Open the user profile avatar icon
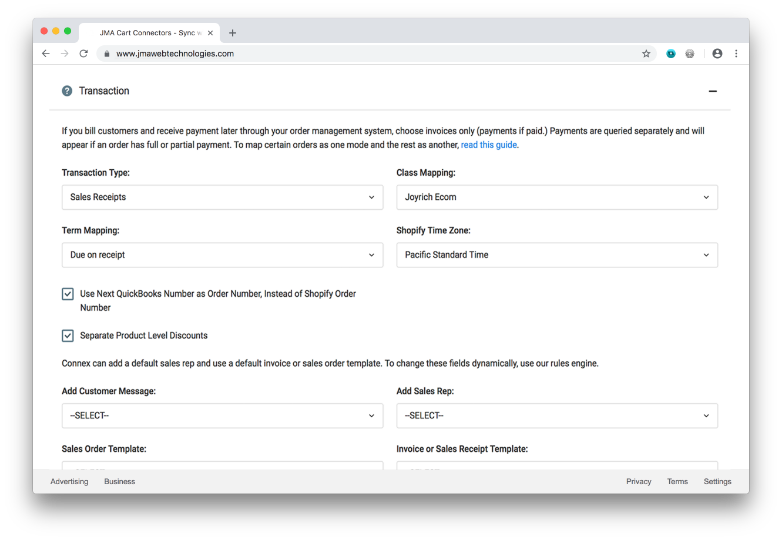Screen dimensions: 782x540 pyautogui.click(x=717, y=53)
